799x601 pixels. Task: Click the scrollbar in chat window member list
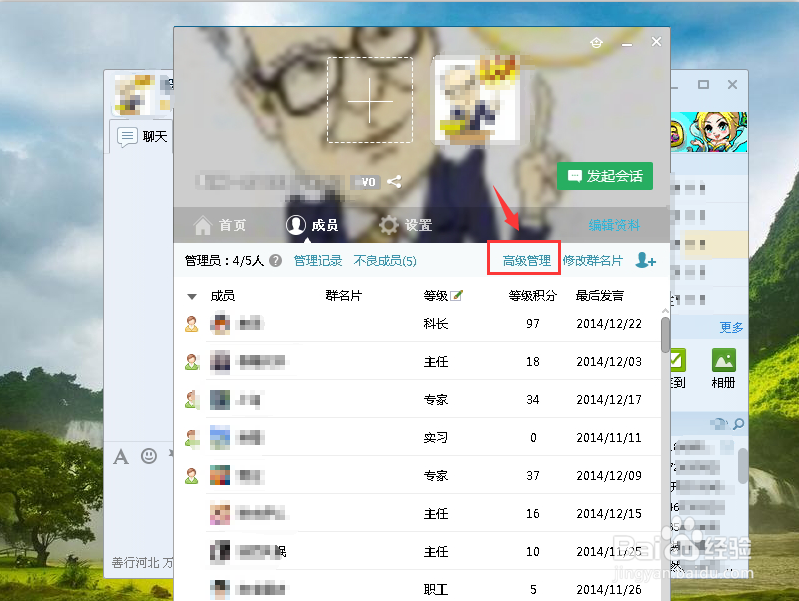(742, 465)
